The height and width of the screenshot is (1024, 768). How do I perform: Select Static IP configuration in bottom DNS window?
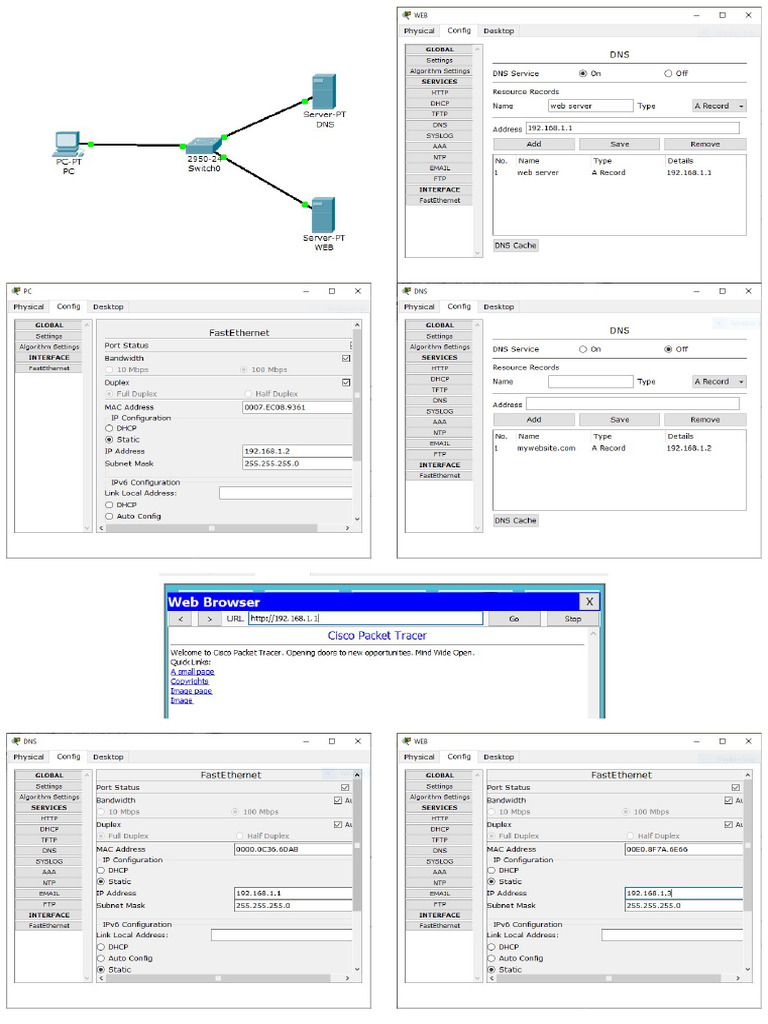click(x=101, y=882)
